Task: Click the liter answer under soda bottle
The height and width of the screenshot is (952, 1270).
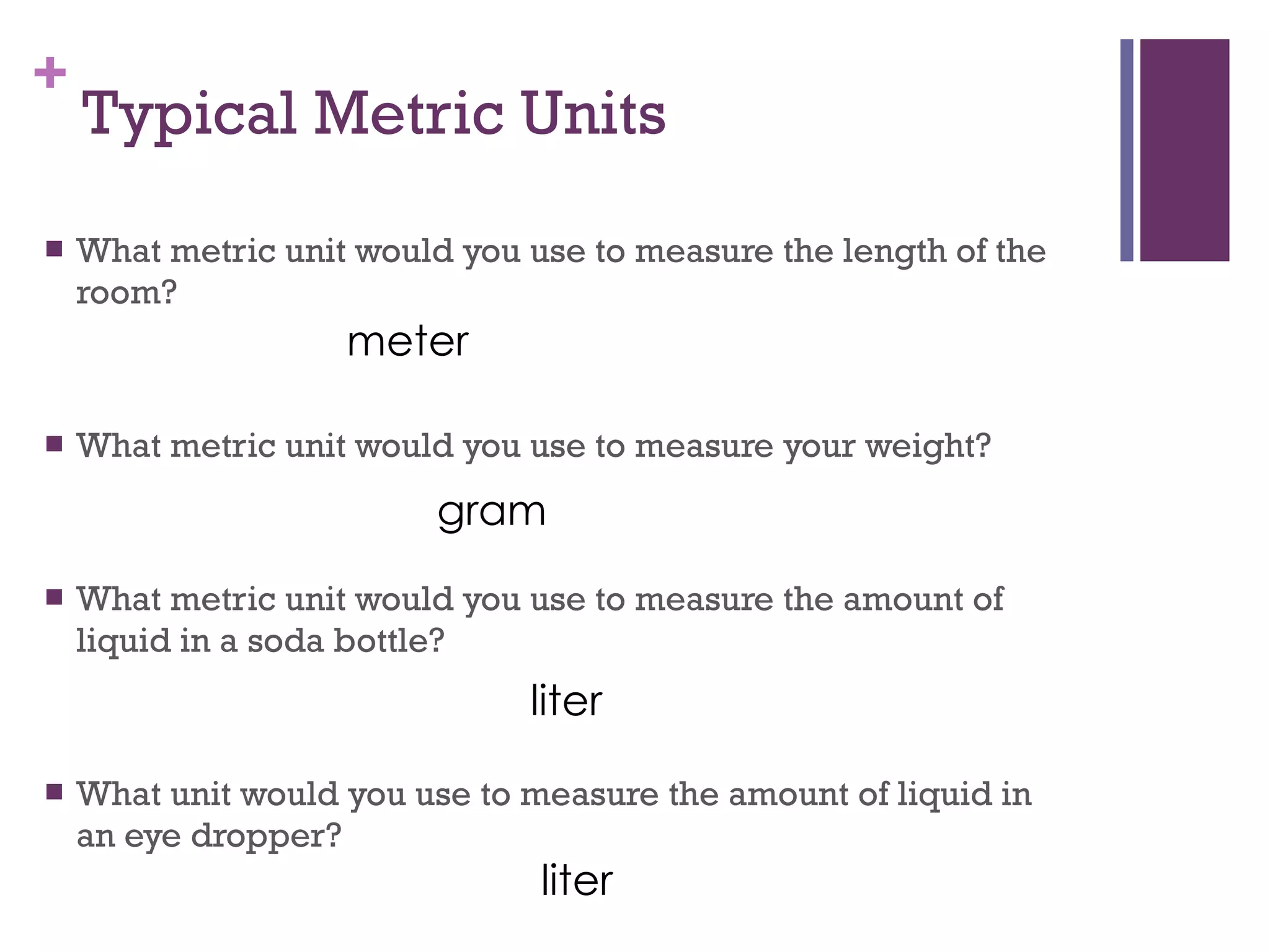Action: pyautogui.click(x=566, y=700)
